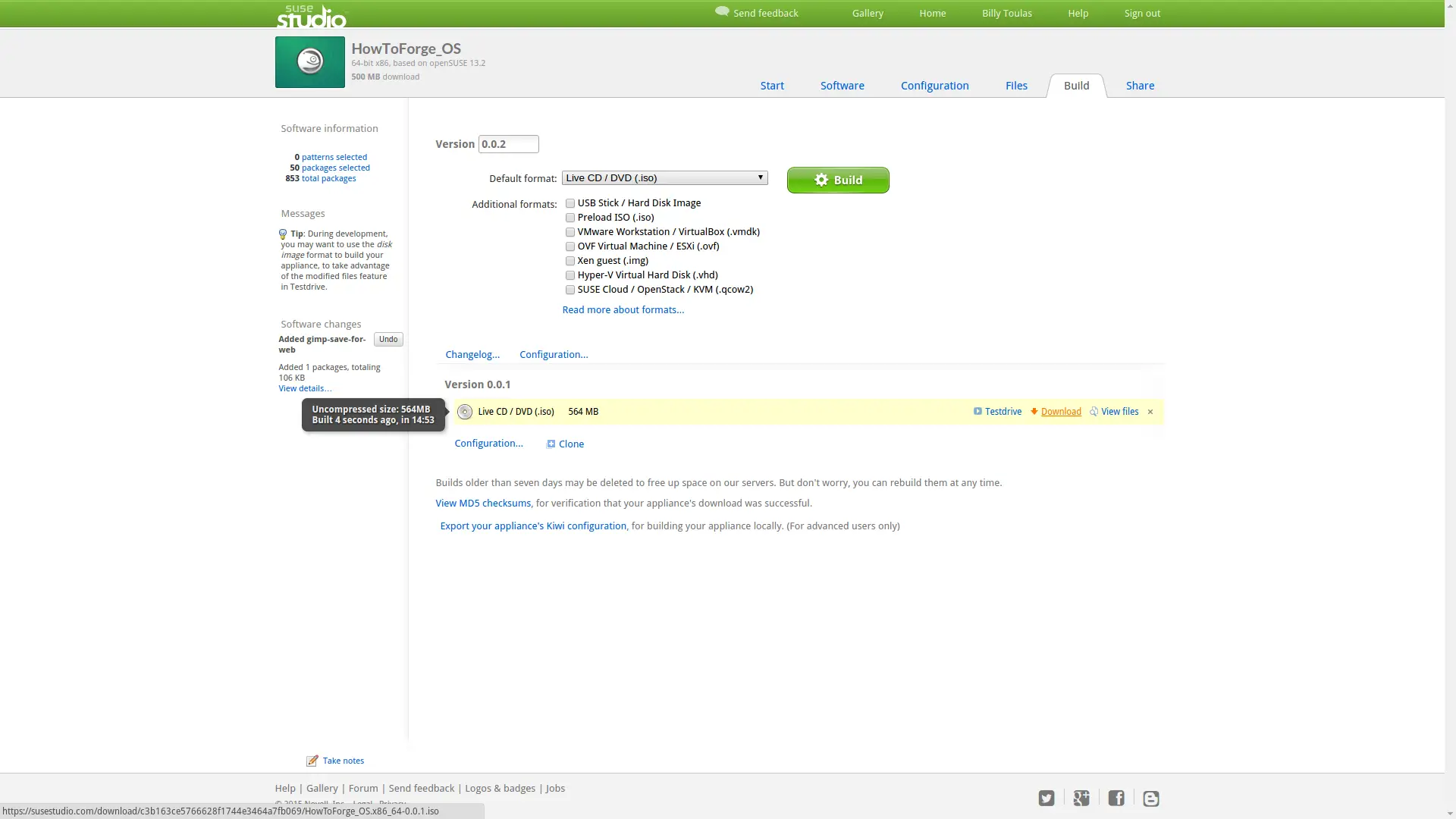
Task: Click Sign out
Action: [1142, 13]
